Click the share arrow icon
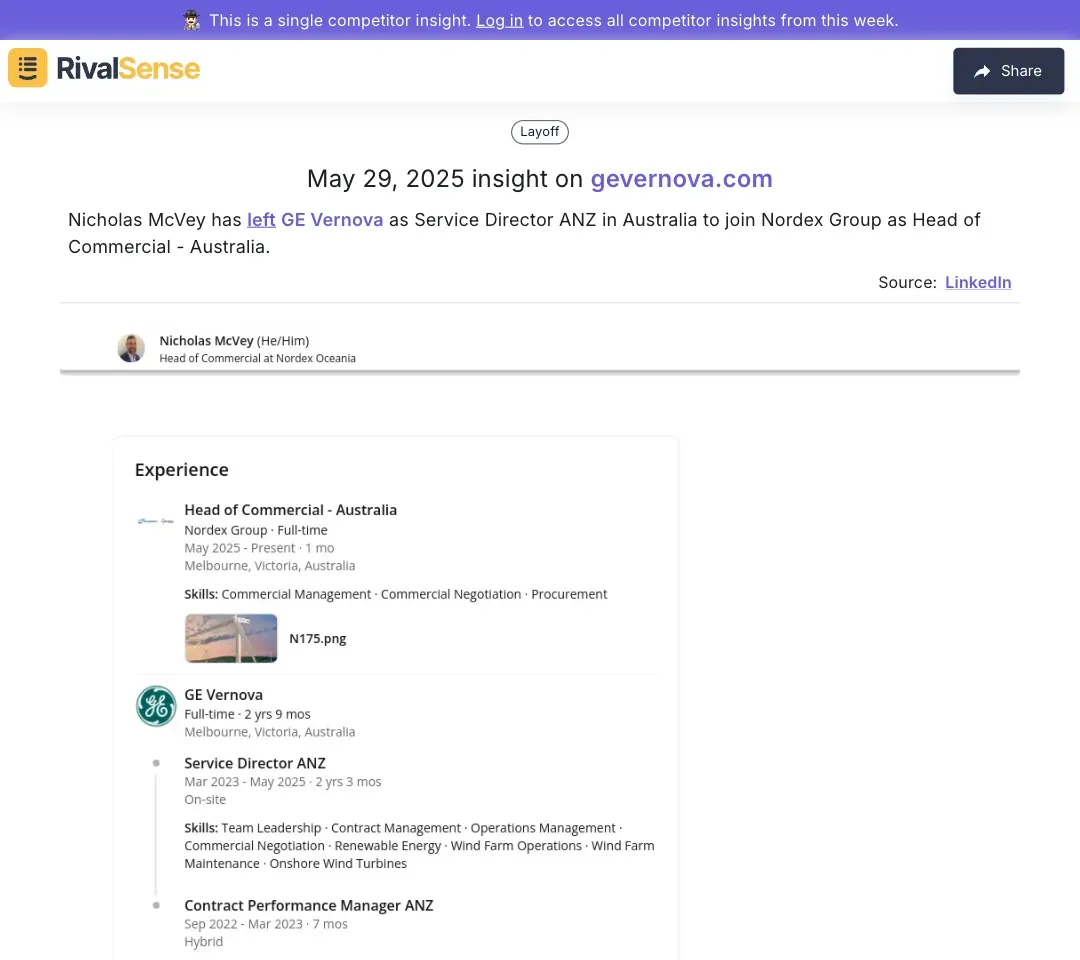 point(982,71)
